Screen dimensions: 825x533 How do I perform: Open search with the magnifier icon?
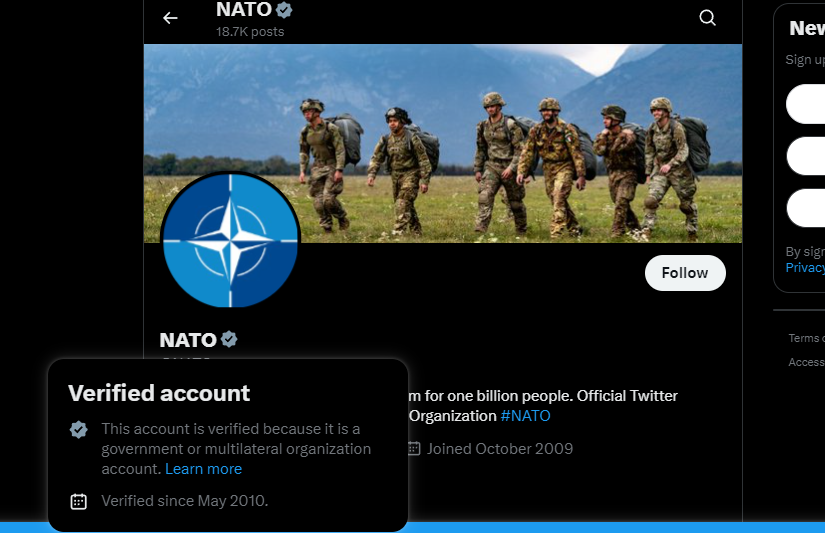pyautogui.click(x=707, y=18)
